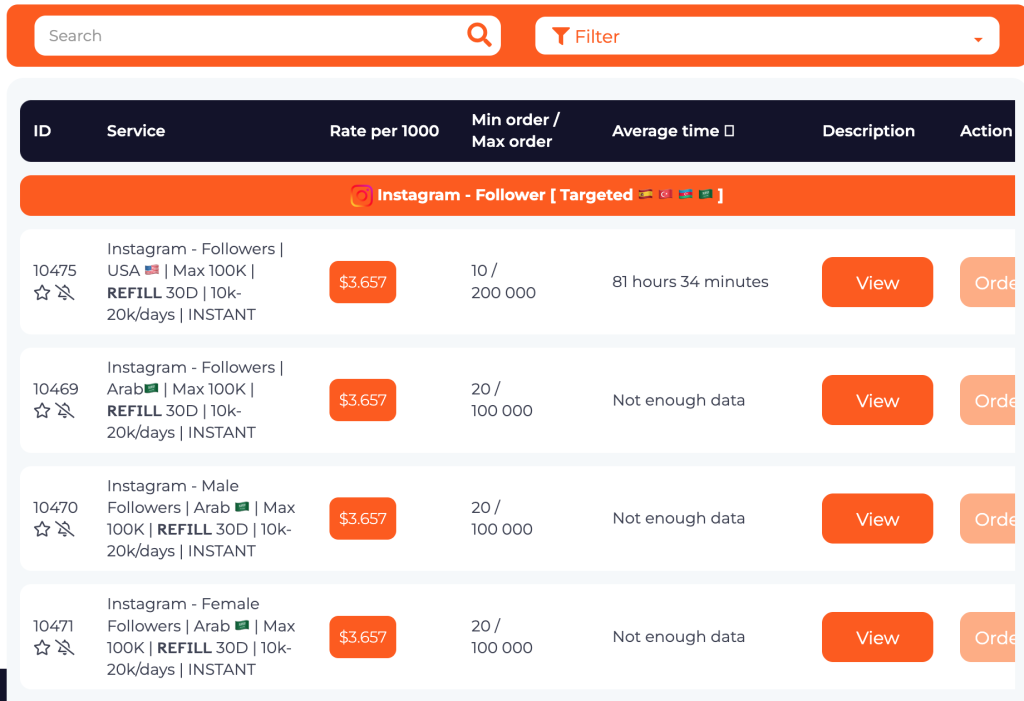This screenshot has height=701, width=1024.
Task: Favorite service 10475 with star icon
Action: pyautogui.click(x=42, y=293)
